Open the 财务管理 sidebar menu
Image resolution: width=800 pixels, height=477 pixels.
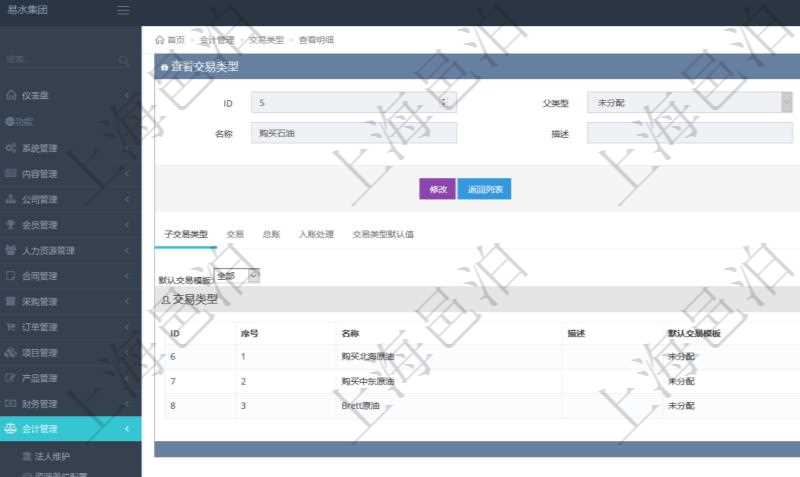click(70, 404)
